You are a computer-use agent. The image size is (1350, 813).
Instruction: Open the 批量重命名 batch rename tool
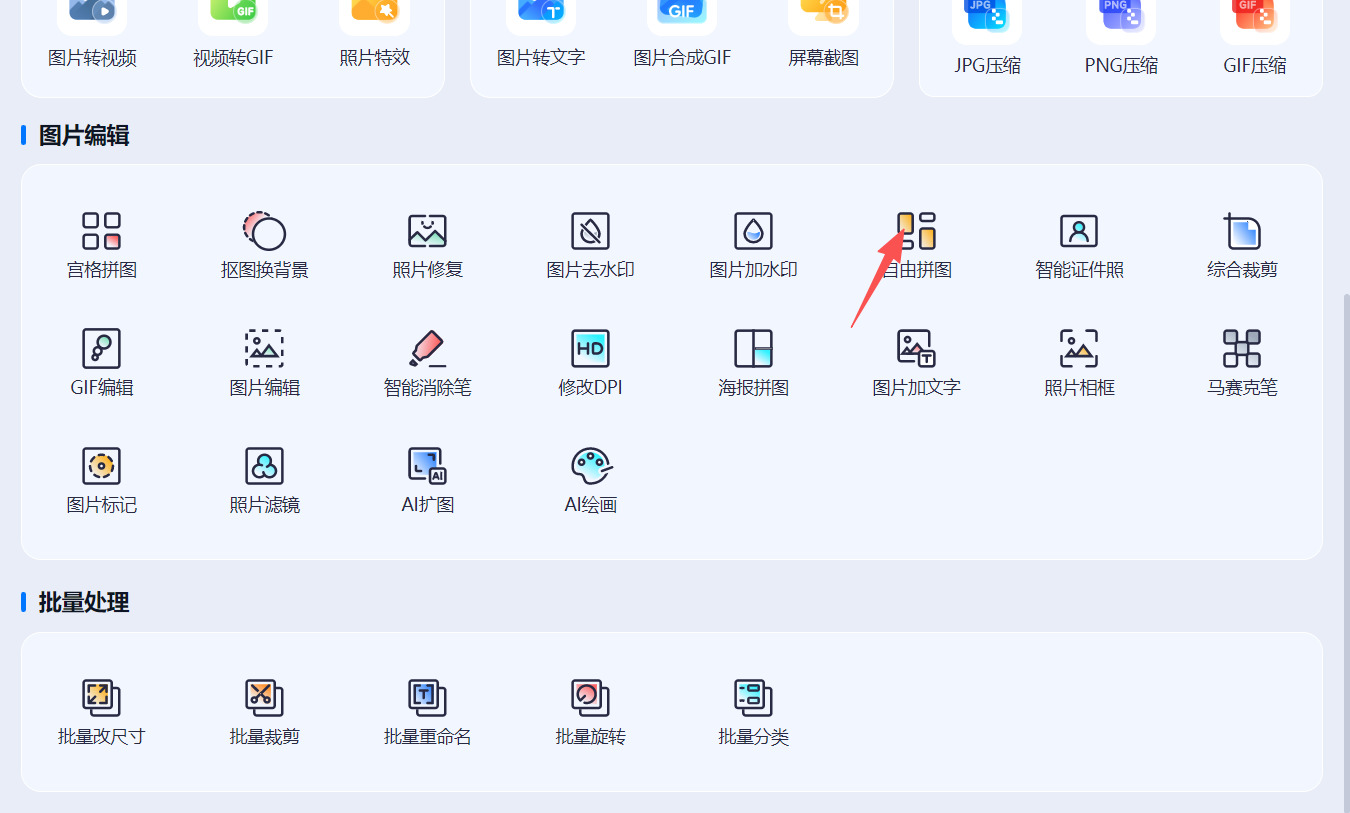pyautogui.click(x=428, y=712)
